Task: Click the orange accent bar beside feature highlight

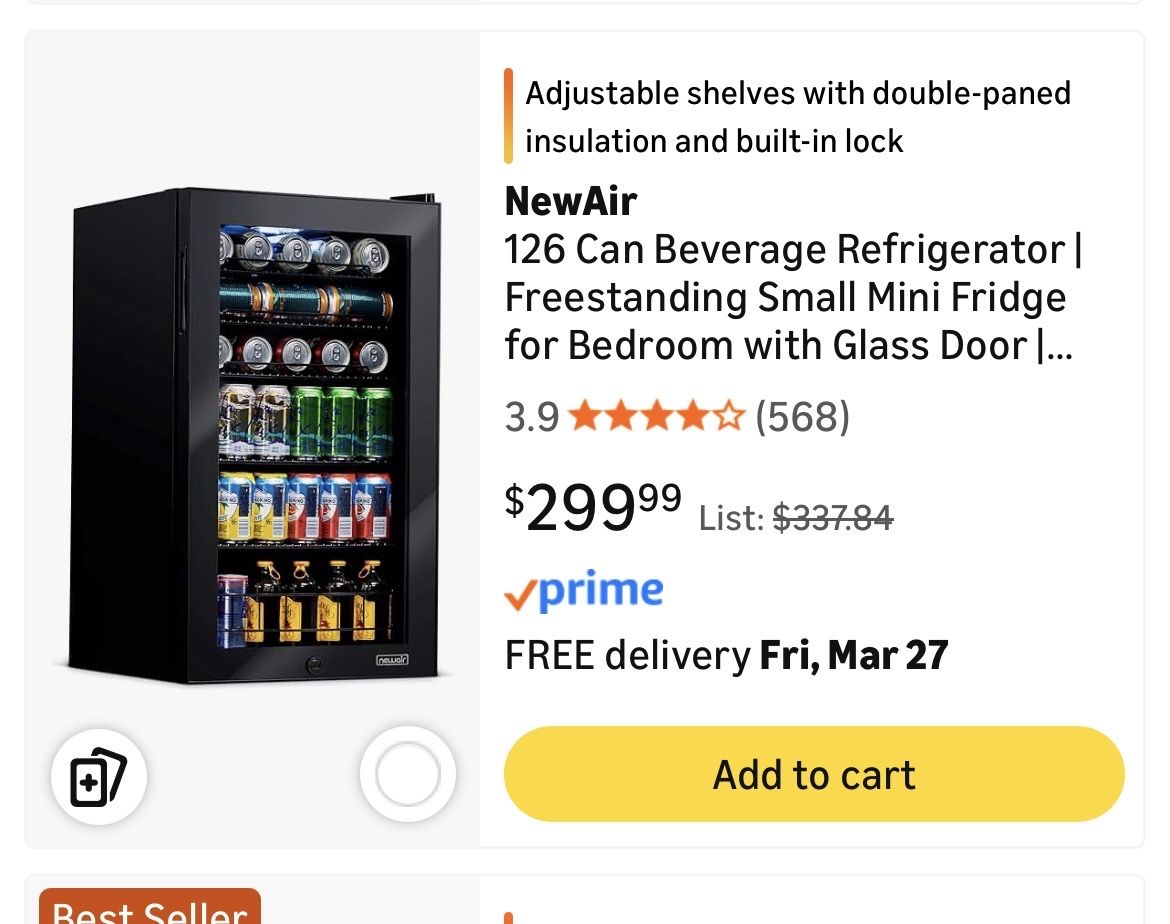Action: 509,116
